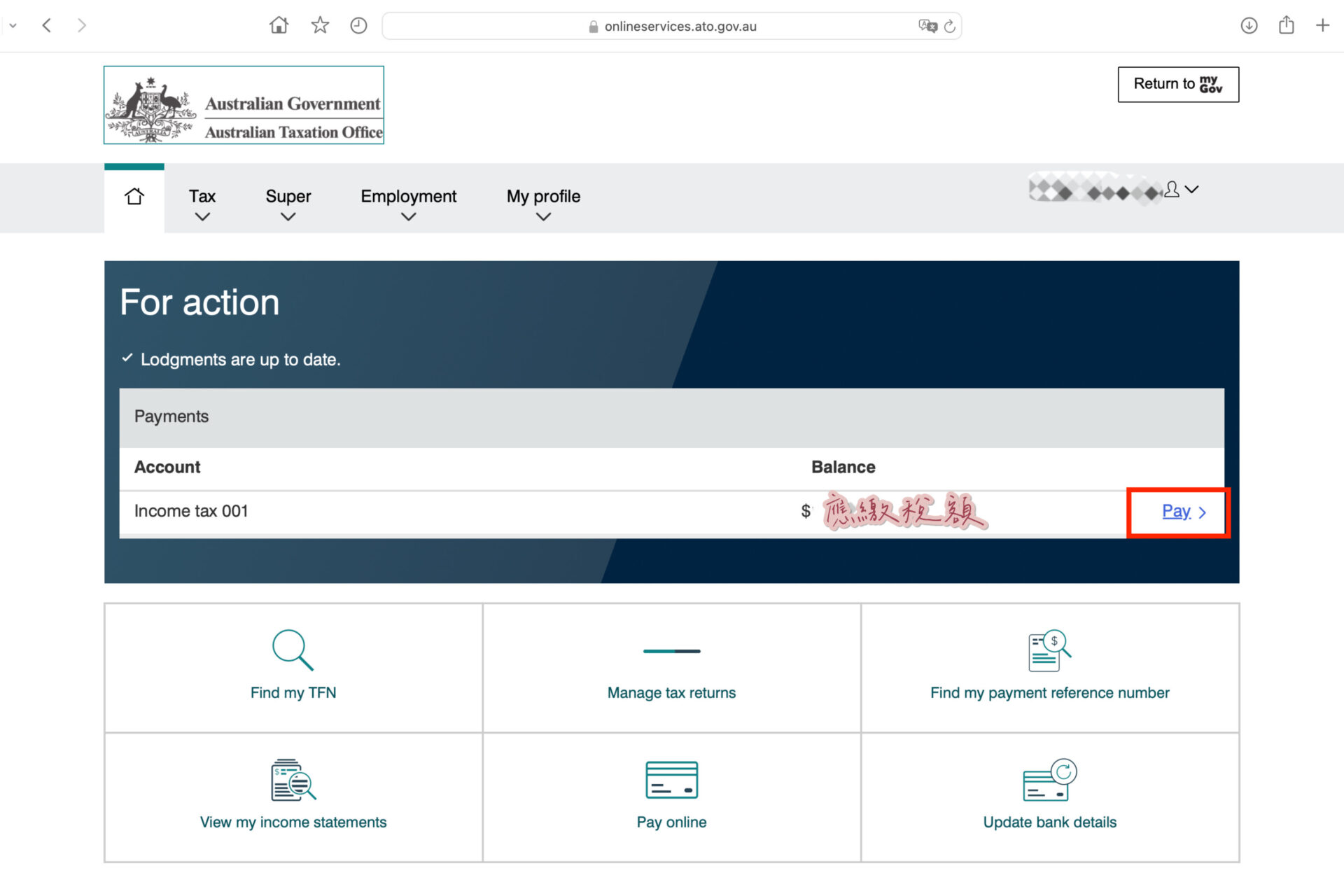
Task: Click the share icon in browser toolbar
Action: [1286, 25]
